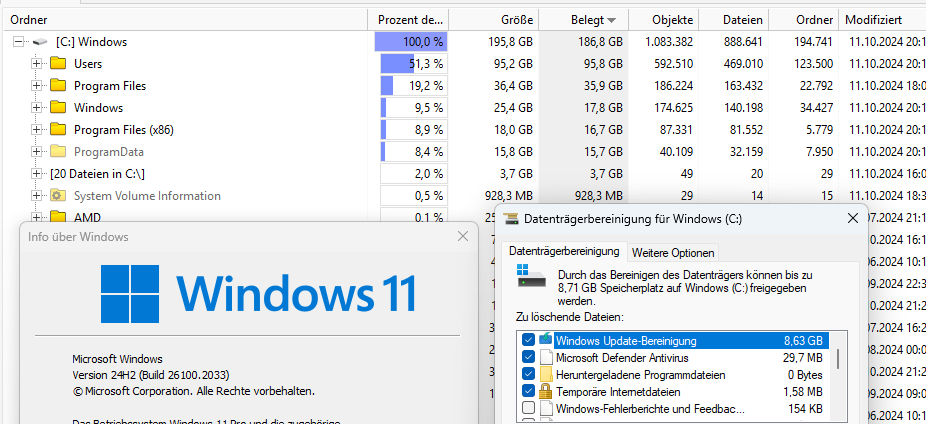
Task: Click the C: drive icon in tree
Action: click(40, 42)
